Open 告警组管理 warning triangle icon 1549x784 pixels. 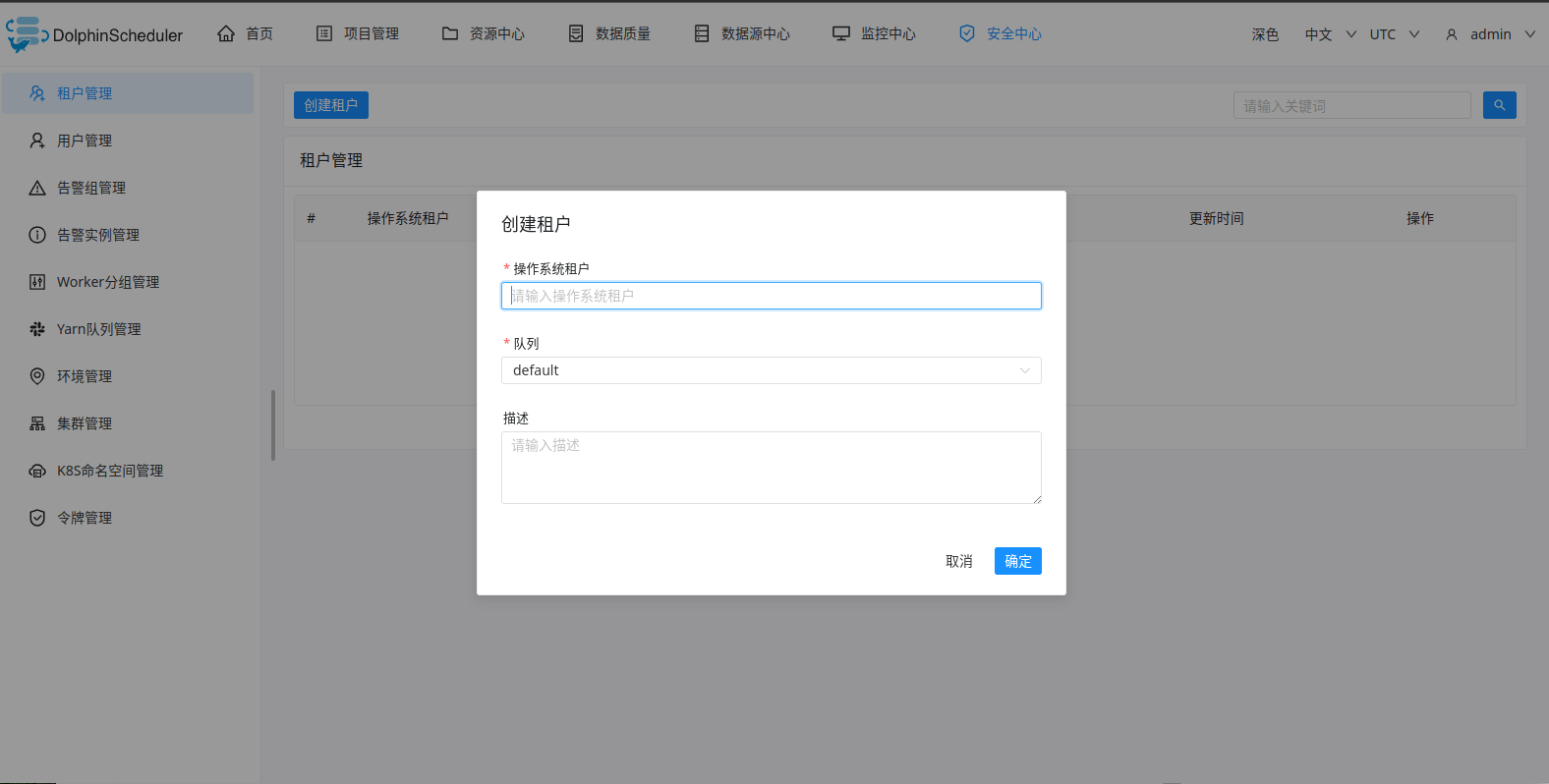coord(37,188)
